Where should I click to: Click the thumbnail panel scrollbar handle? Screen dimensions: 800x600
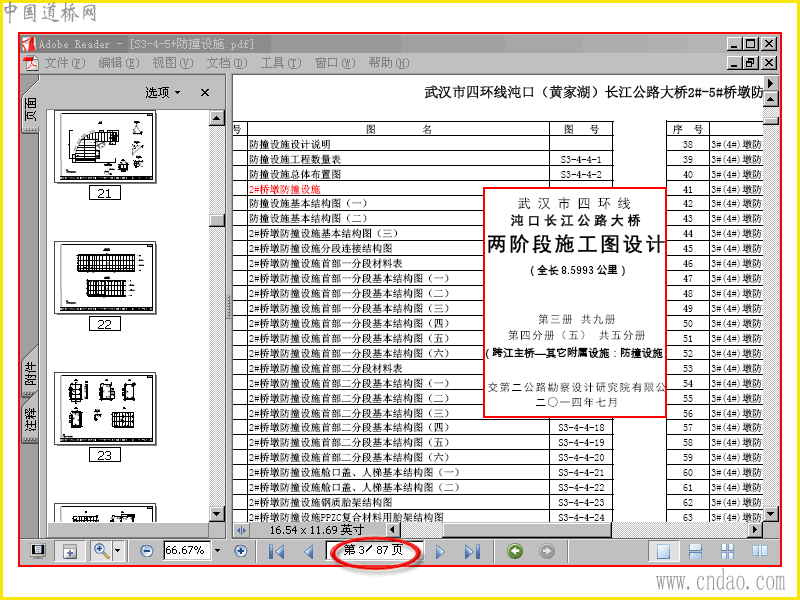click(x=217, y=220)
